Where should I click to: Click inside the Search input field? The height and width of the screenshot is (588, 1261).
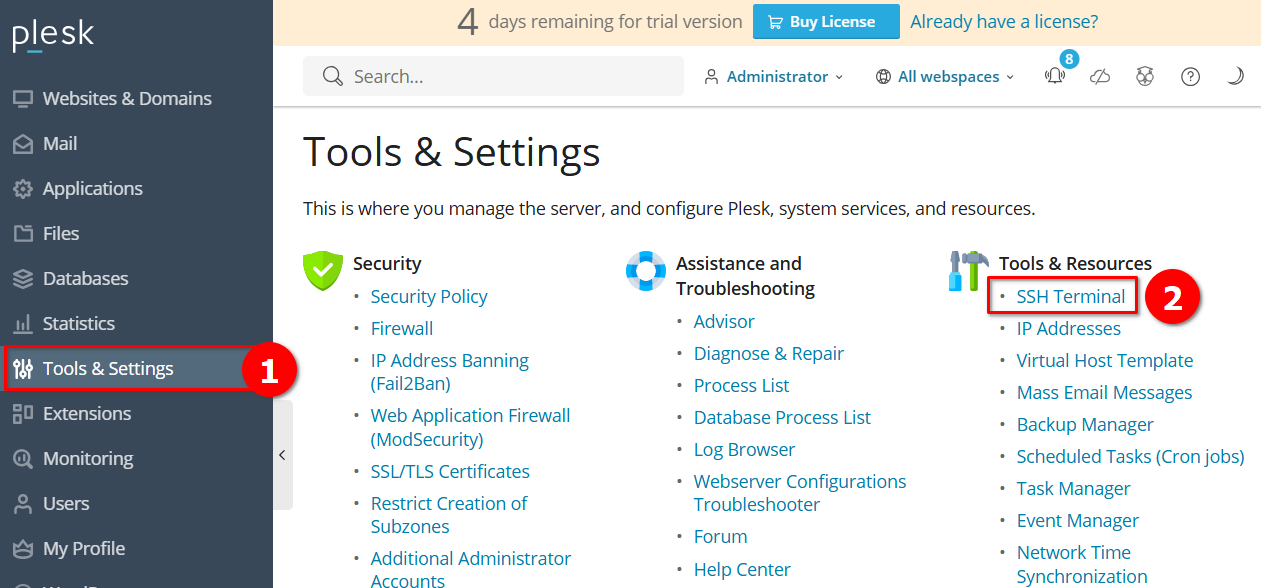tap(493, 76)
